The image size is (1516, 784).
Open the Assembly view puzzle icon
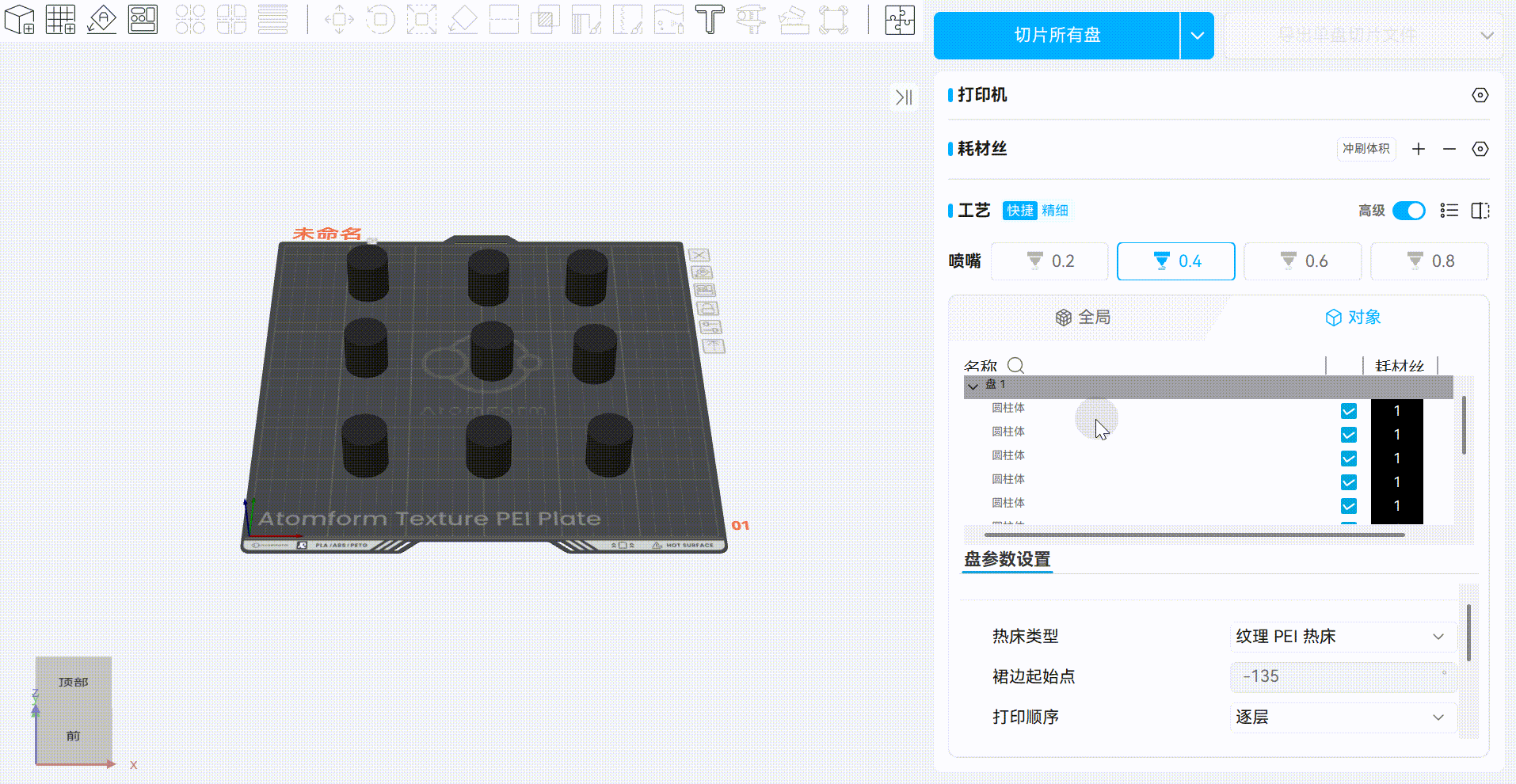tap(900, 19)
